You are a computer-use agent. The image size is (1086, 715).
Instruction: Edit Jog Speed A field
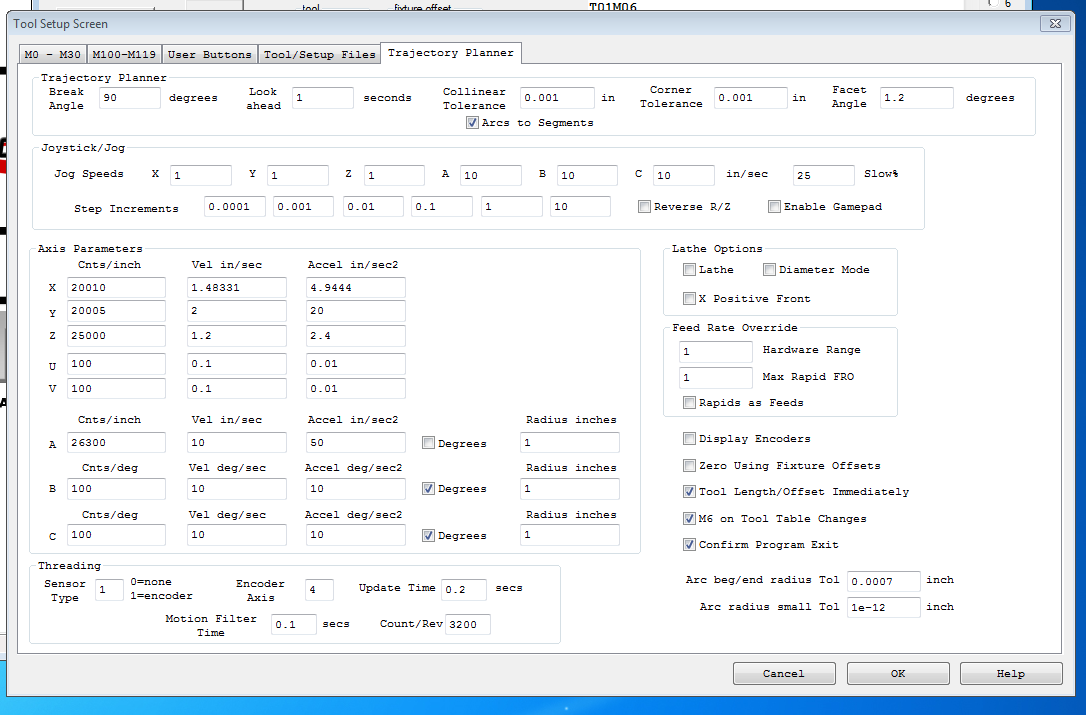point(490,175)
